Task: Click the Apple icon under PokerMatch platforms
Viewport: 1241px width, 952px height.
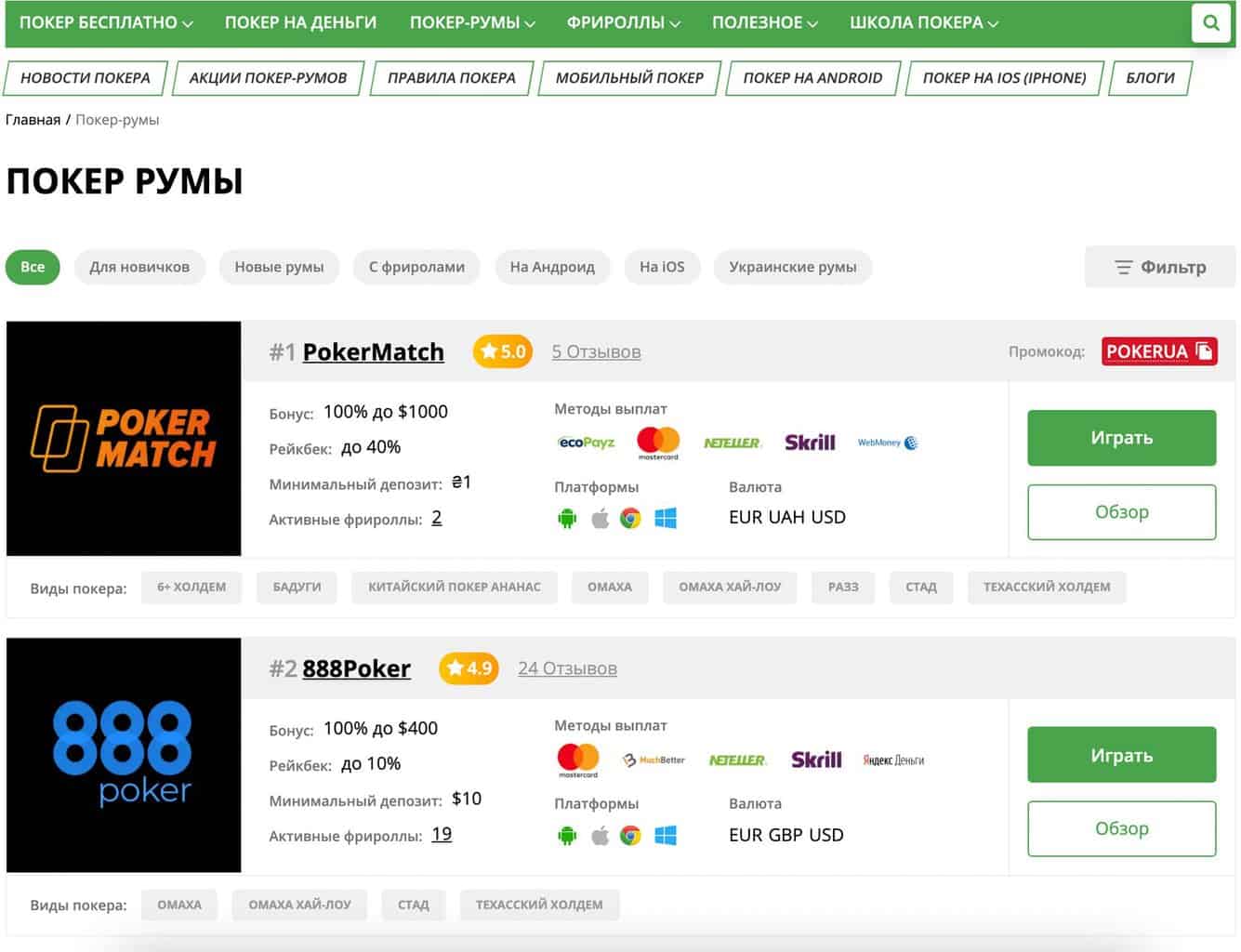Action: 601,519
